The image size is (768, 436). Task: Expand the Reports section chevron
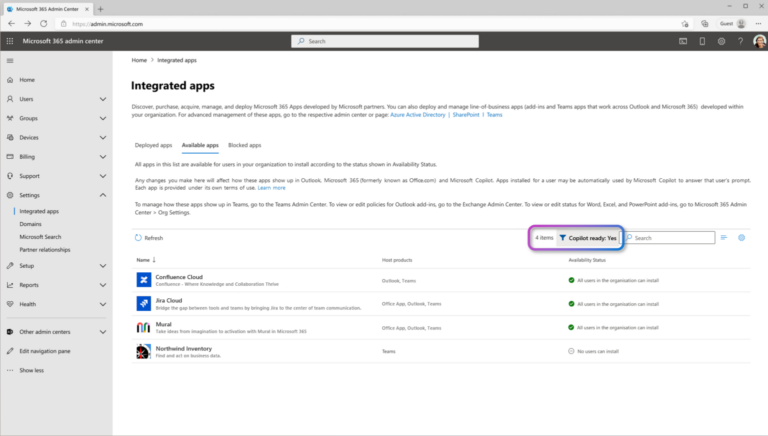click(x=103, y=285)
